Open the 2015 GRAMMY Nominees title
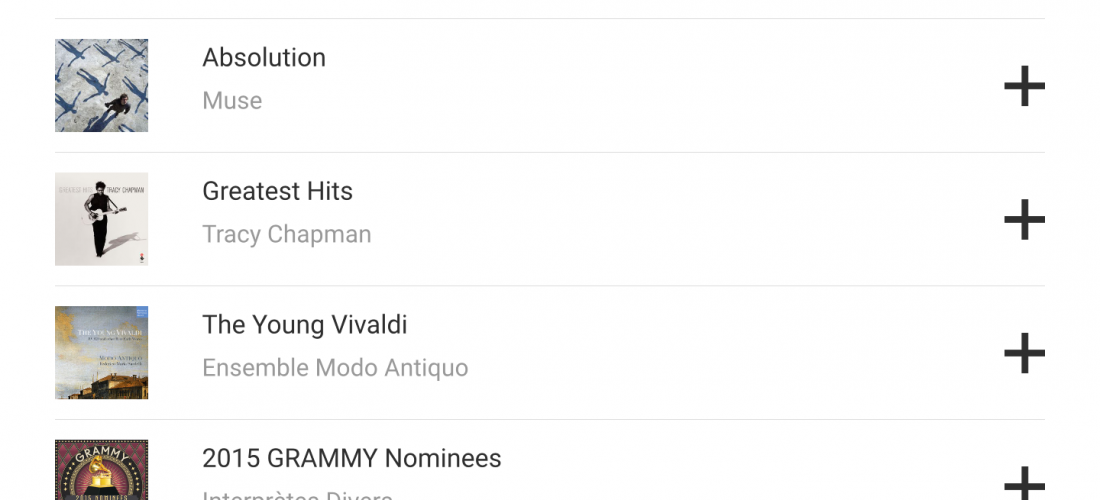 [351, 459]
